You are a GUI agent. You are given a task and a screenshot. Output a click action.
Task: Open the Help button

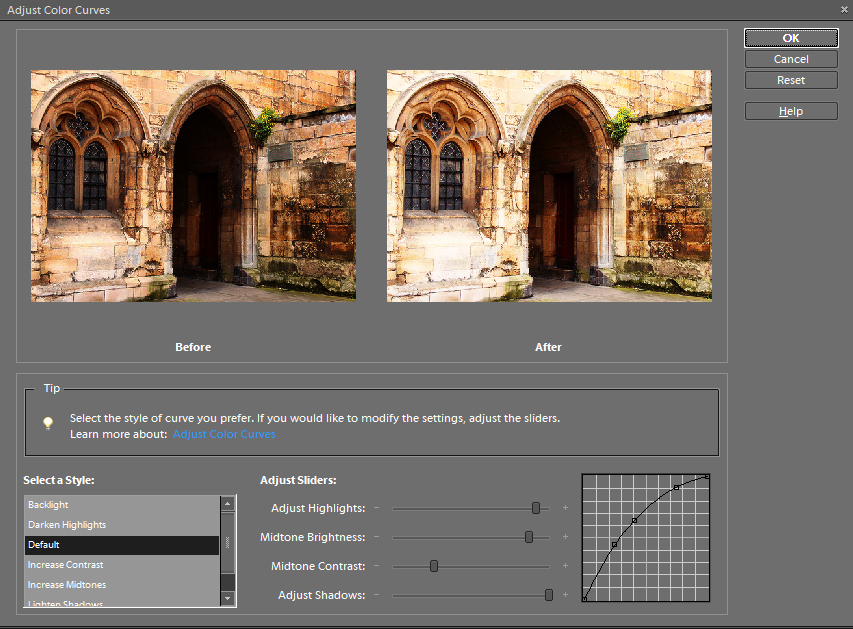[x=791, y=111]
